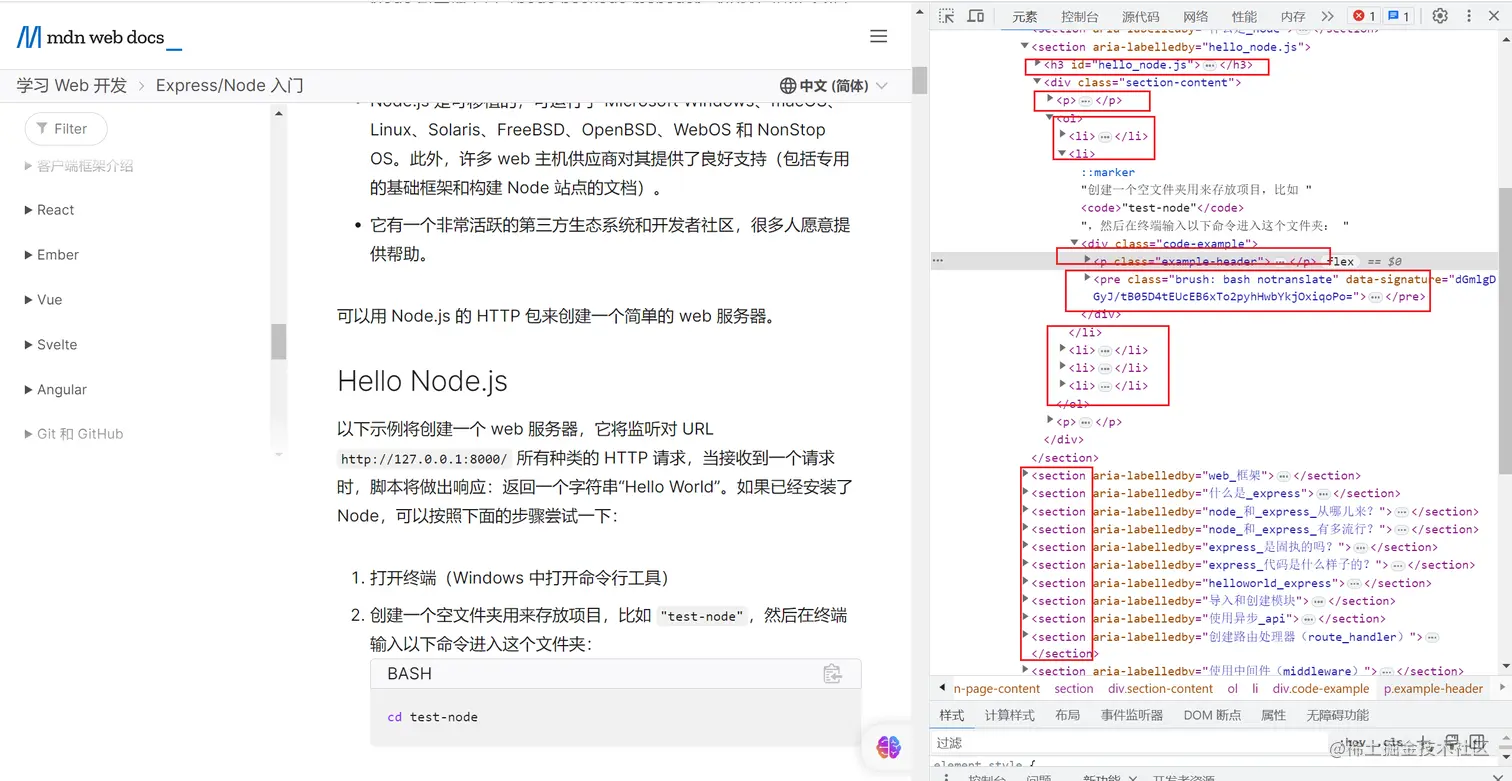
Task: Expand the Svelte sidebar section
Action: (50, 345)
